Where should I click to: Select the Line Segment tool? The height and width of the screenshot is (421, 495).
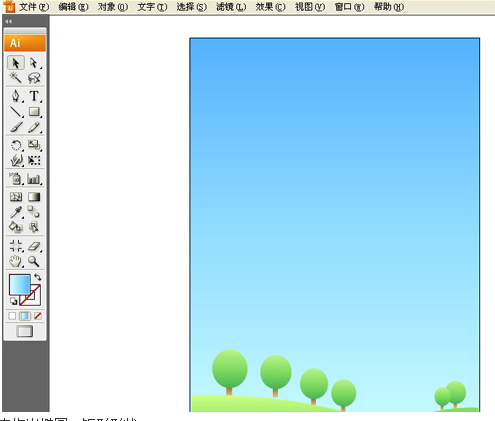[16, 112]
